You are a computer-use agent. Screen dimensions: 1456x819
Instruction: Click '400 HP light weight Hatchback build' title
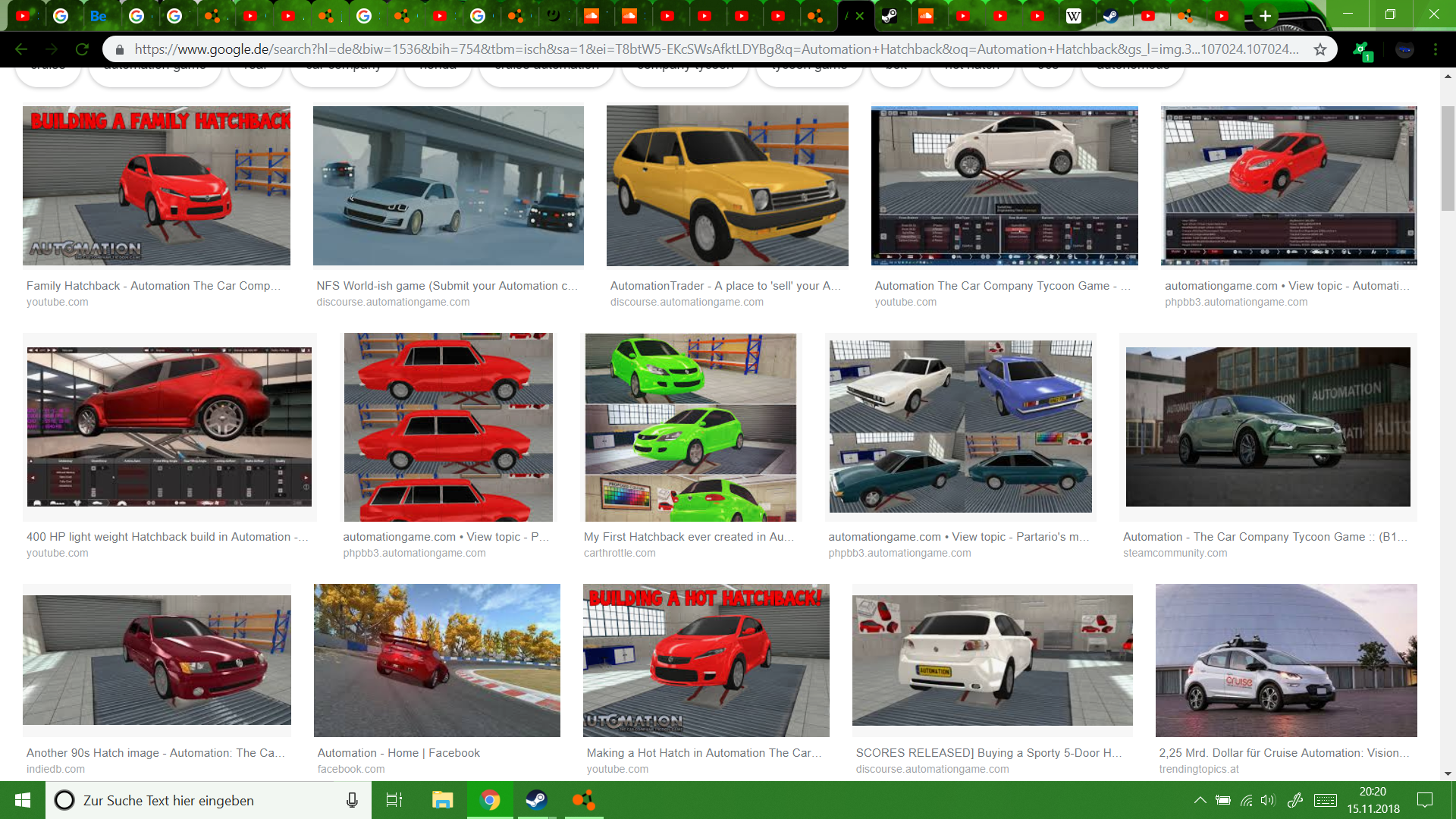click(x=168, y=537)
